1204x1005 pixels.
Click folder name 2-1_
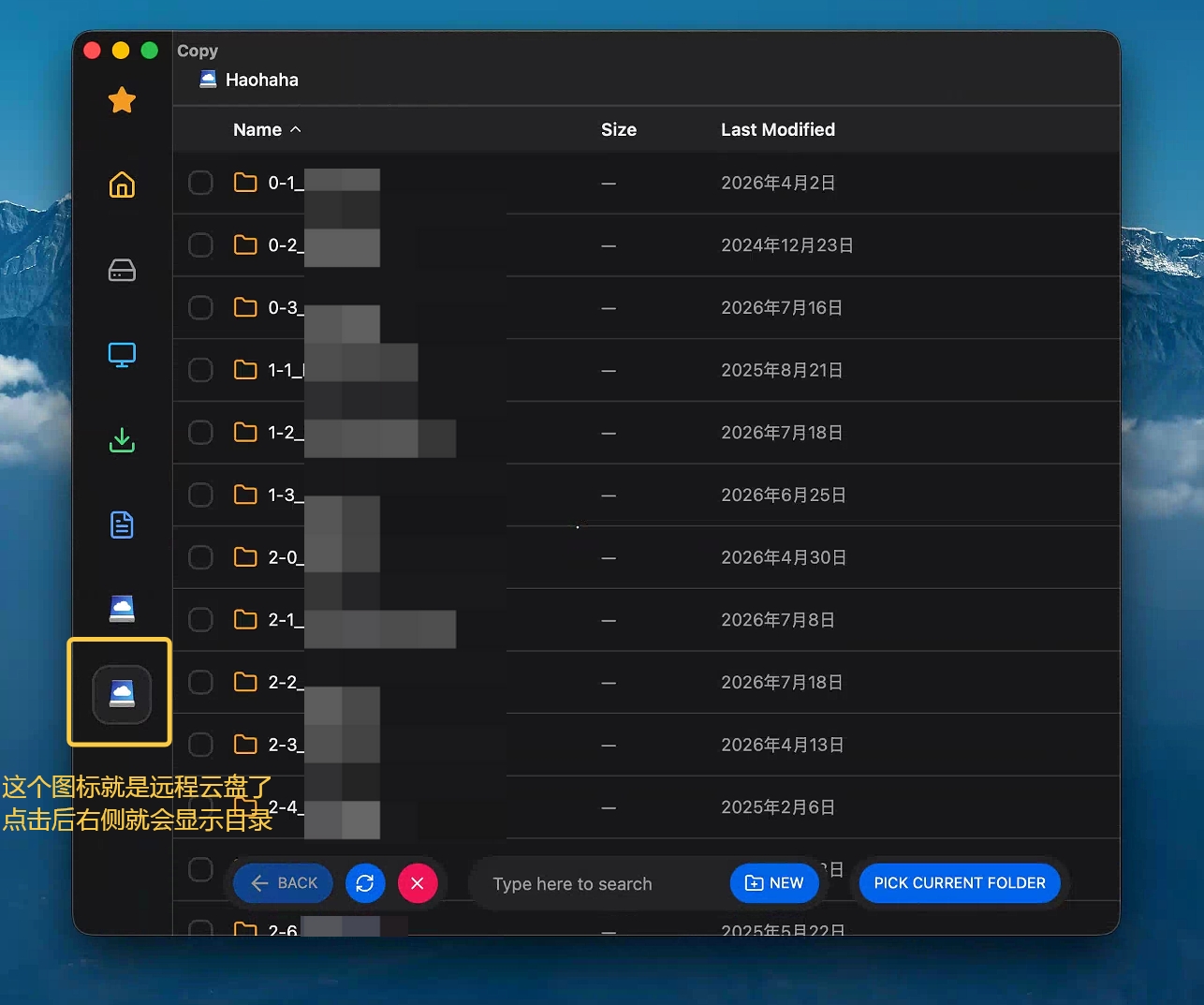(x=286, y=619)
